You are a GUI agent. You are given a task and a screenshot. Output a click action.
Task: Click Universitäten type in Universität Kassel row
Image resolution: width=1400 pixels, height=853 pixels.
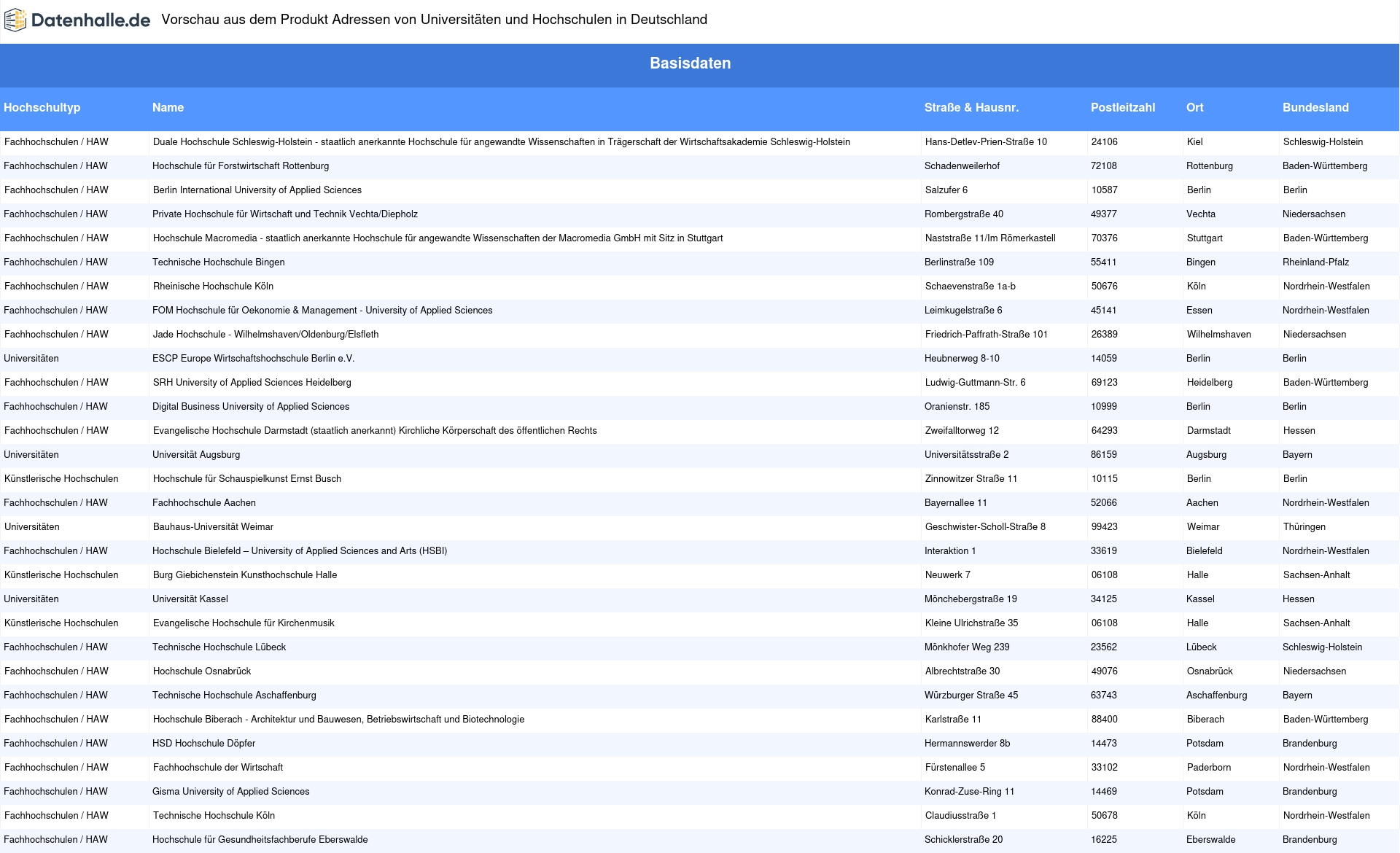pos(31,599)
